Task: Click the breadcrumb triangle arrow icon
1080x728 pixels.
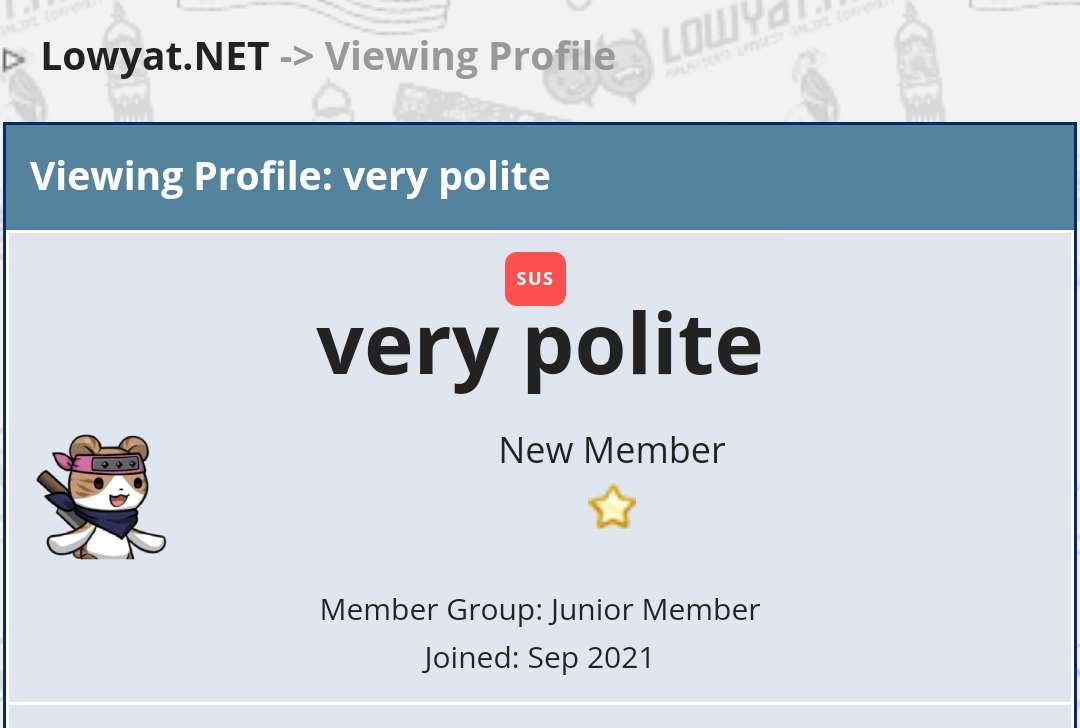Action: tap(12, 60)
